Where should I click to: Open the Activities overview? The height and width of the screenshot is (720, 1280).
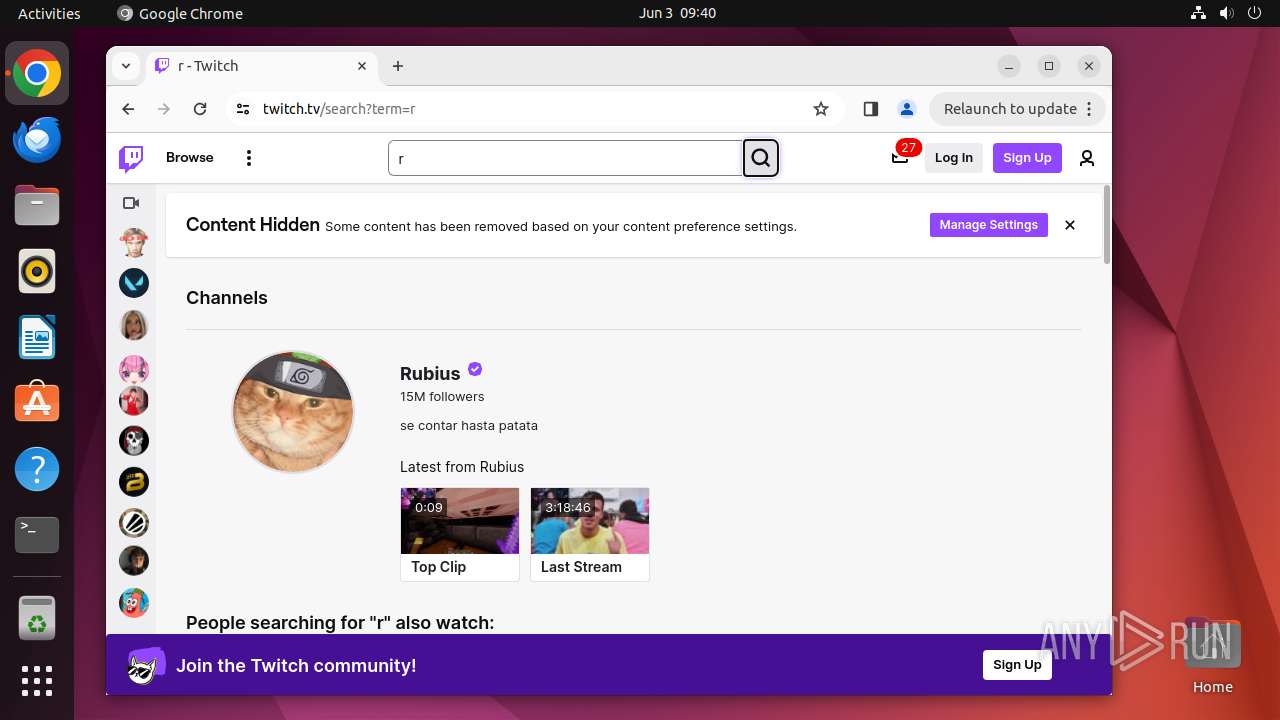point(49,13)
